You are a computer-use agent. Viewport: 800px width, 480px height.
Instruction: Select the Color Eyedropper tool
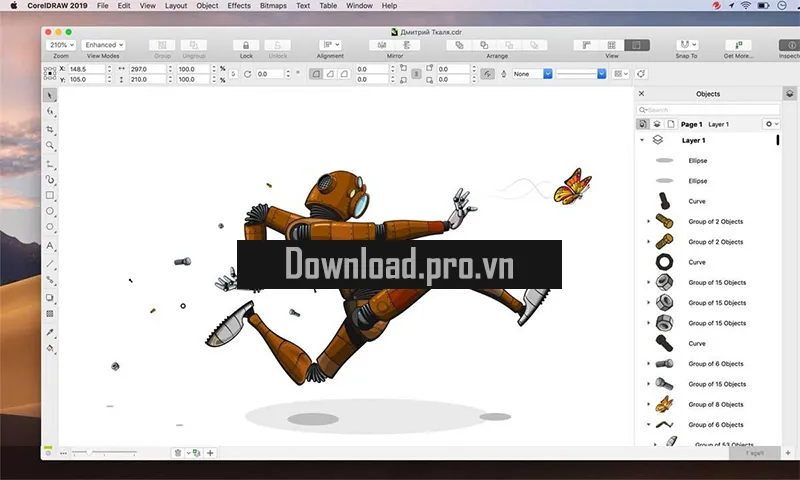coord(49,332)
